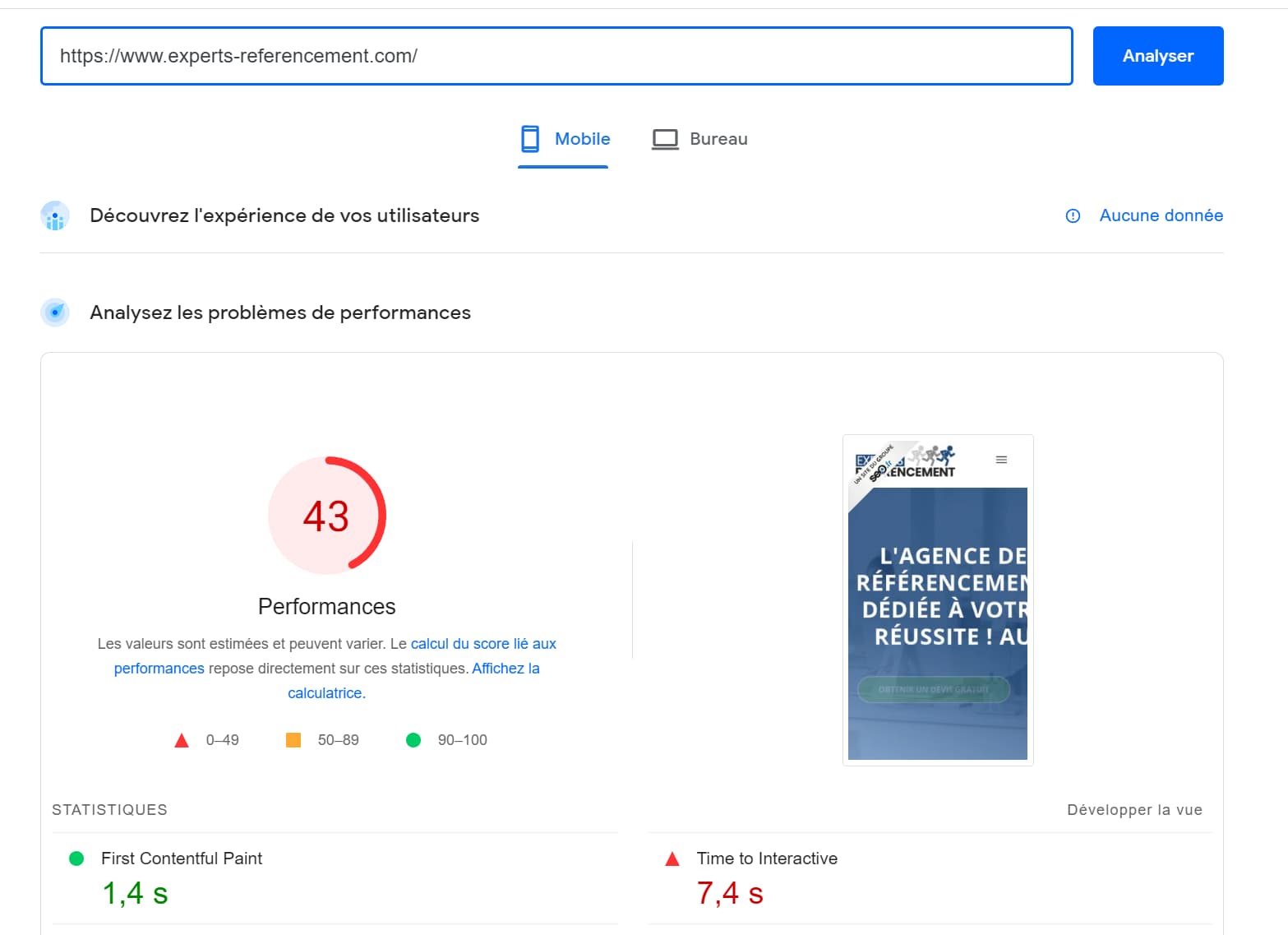The width and height of the screenshot is (1288, 935).
Task: Switch to the Bureau tab
Action: [x=699, y=140]
